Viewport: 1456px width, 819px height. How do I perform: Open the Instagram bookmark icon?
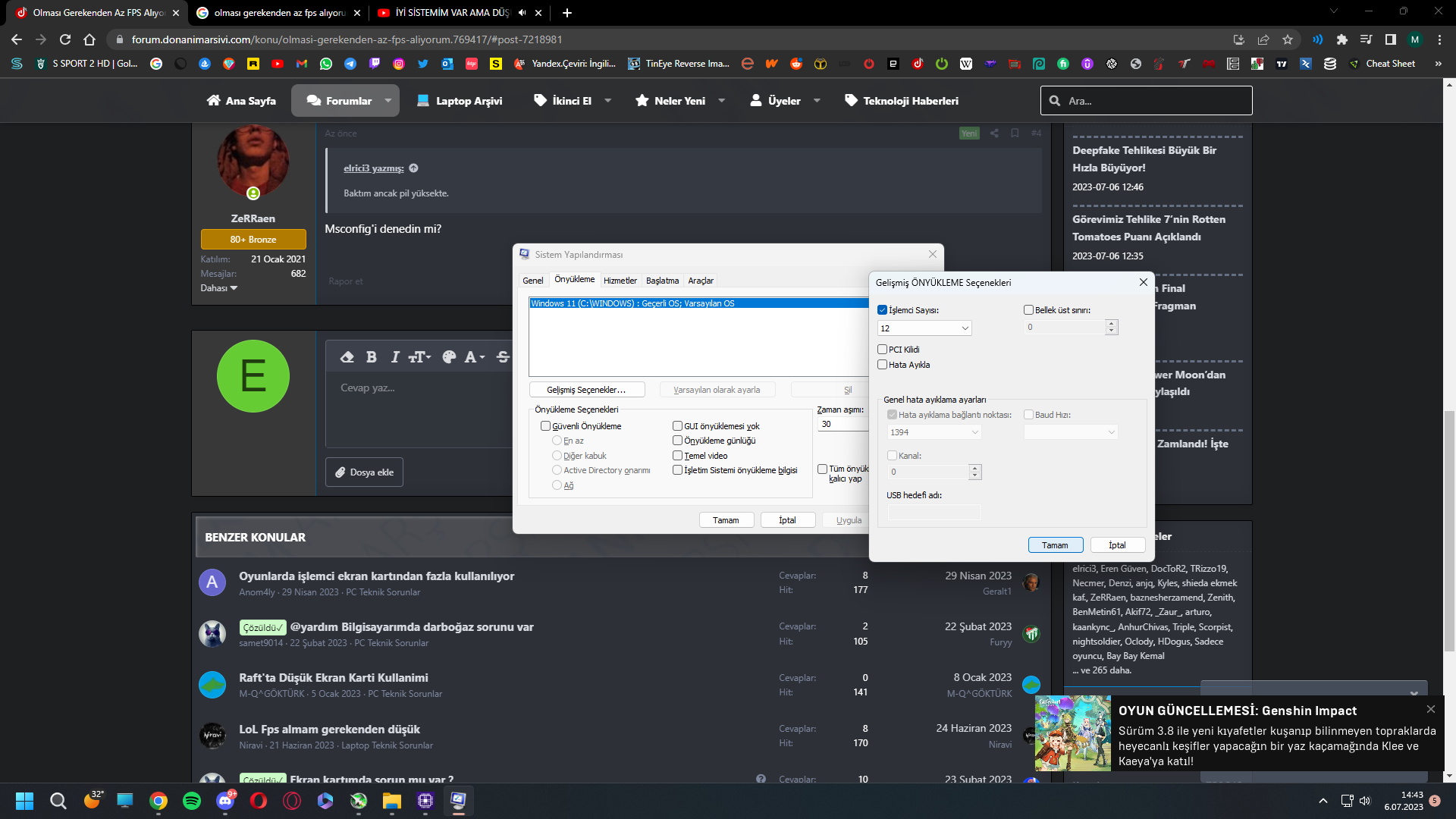tap(399, 64)
